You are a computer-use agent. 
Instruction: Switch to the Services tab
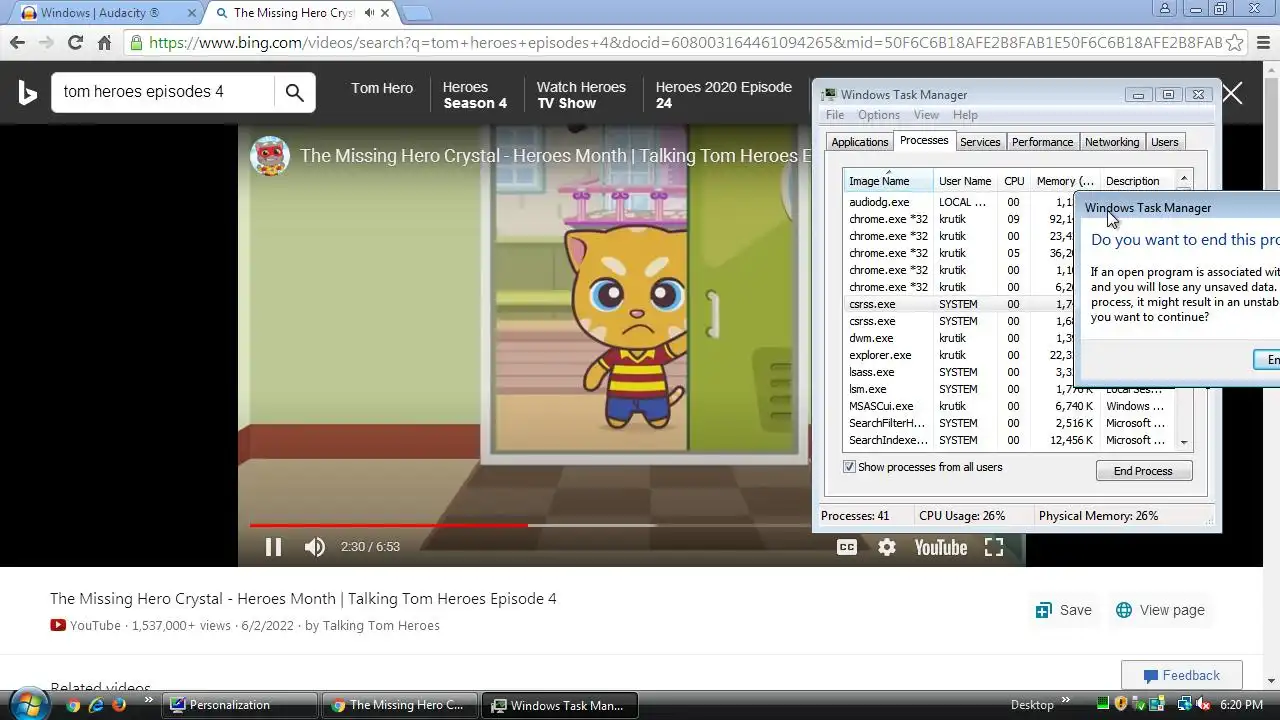pyautogui.click(x=980, y=142)
